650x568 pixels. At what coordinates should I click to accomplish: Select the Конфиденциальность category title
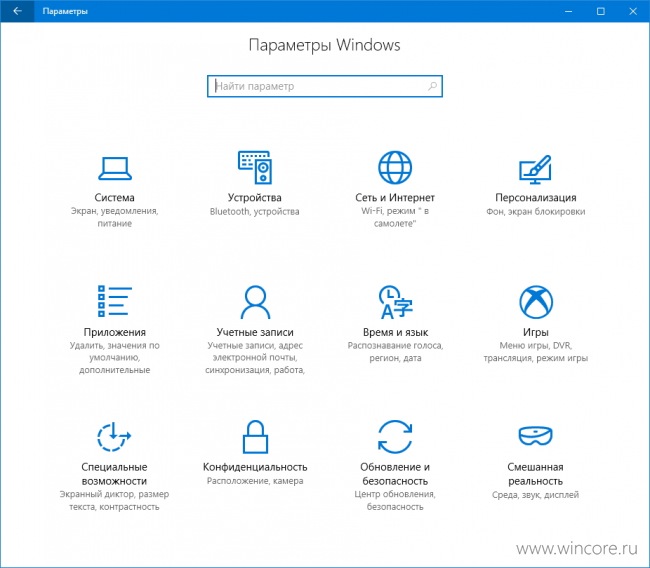pyautogui.click(x=255, y=467)
